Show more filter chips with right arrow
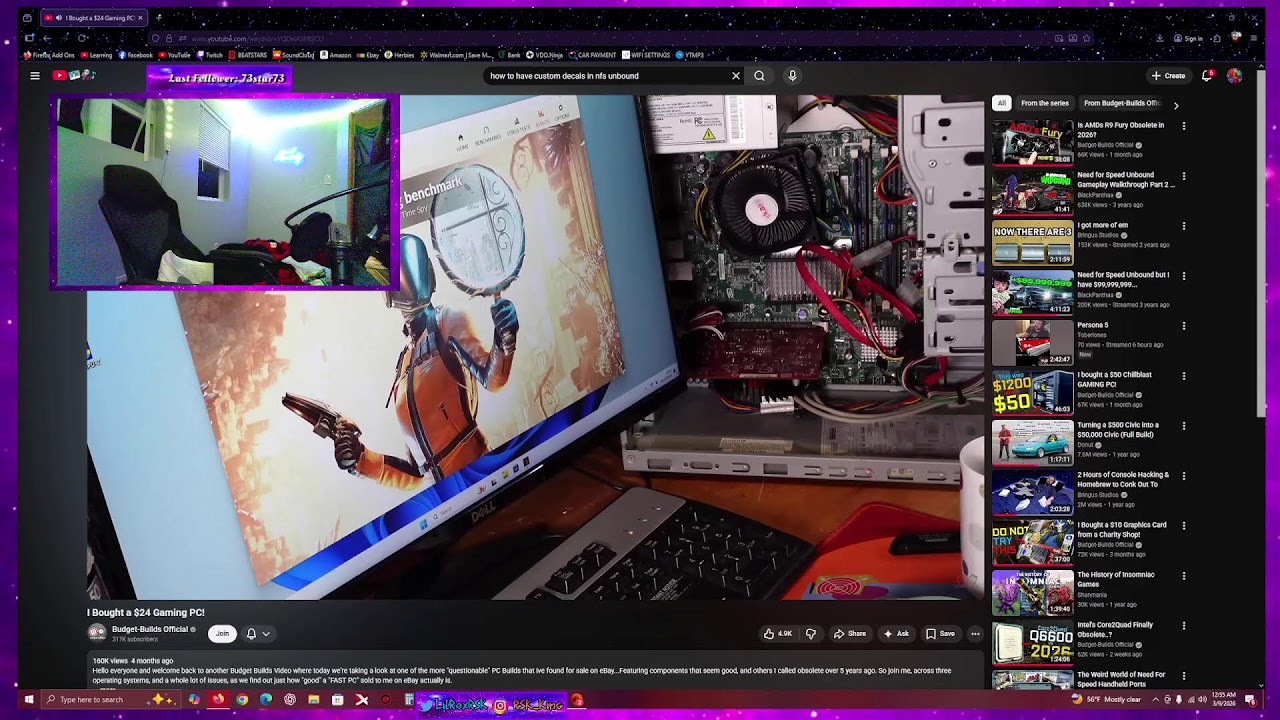The width and height of the screenshot is (1280, 720). (x=1176, y=104)
